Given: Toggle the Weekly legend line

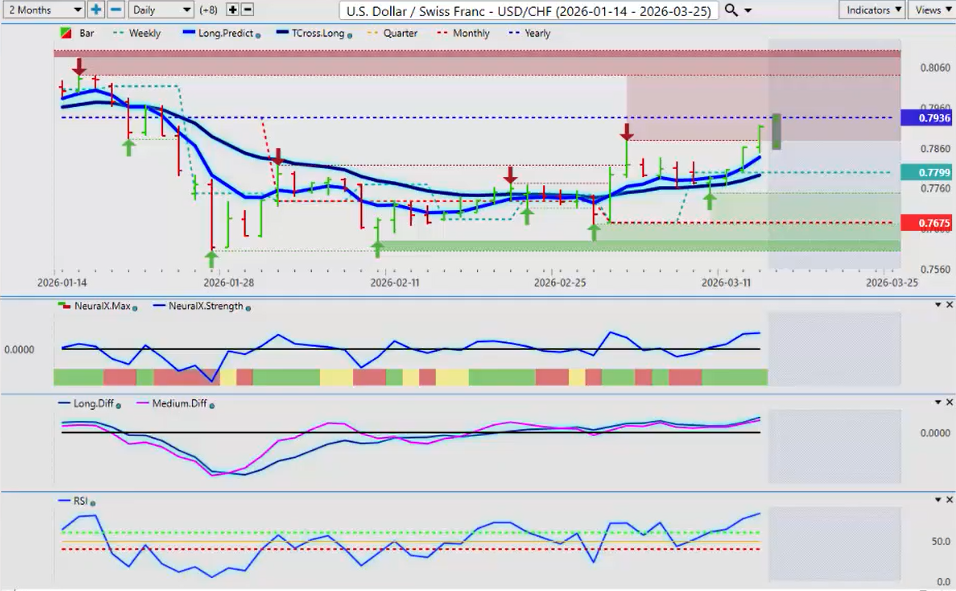Looking at the screenshot, I should pos(139,33).
